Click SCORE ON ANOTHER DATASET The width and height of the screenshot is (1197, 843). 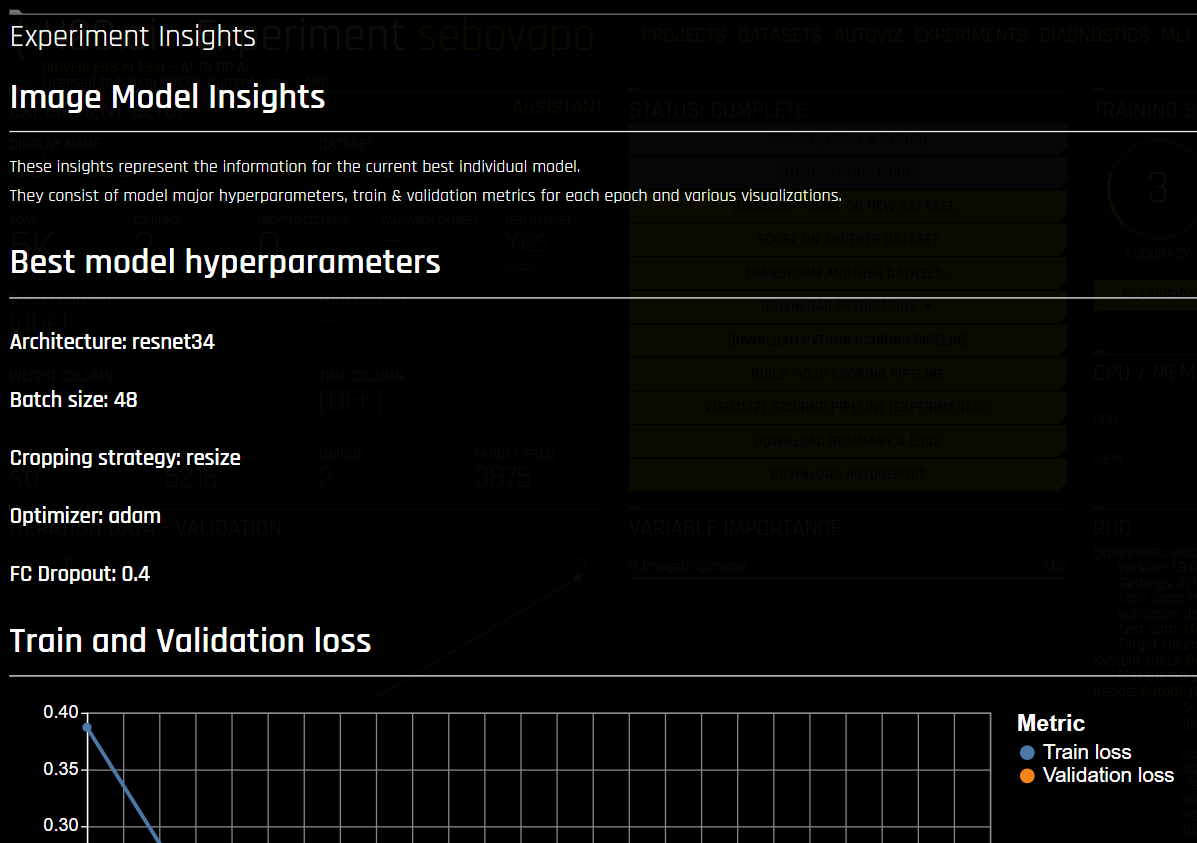[847, 239]
